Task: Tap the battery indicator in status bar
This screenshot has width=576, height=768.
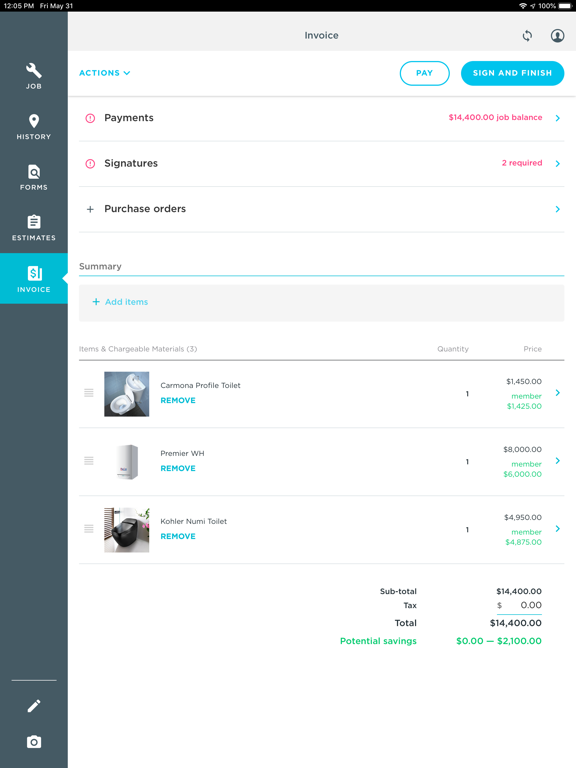Action: [x=565, y=6]
